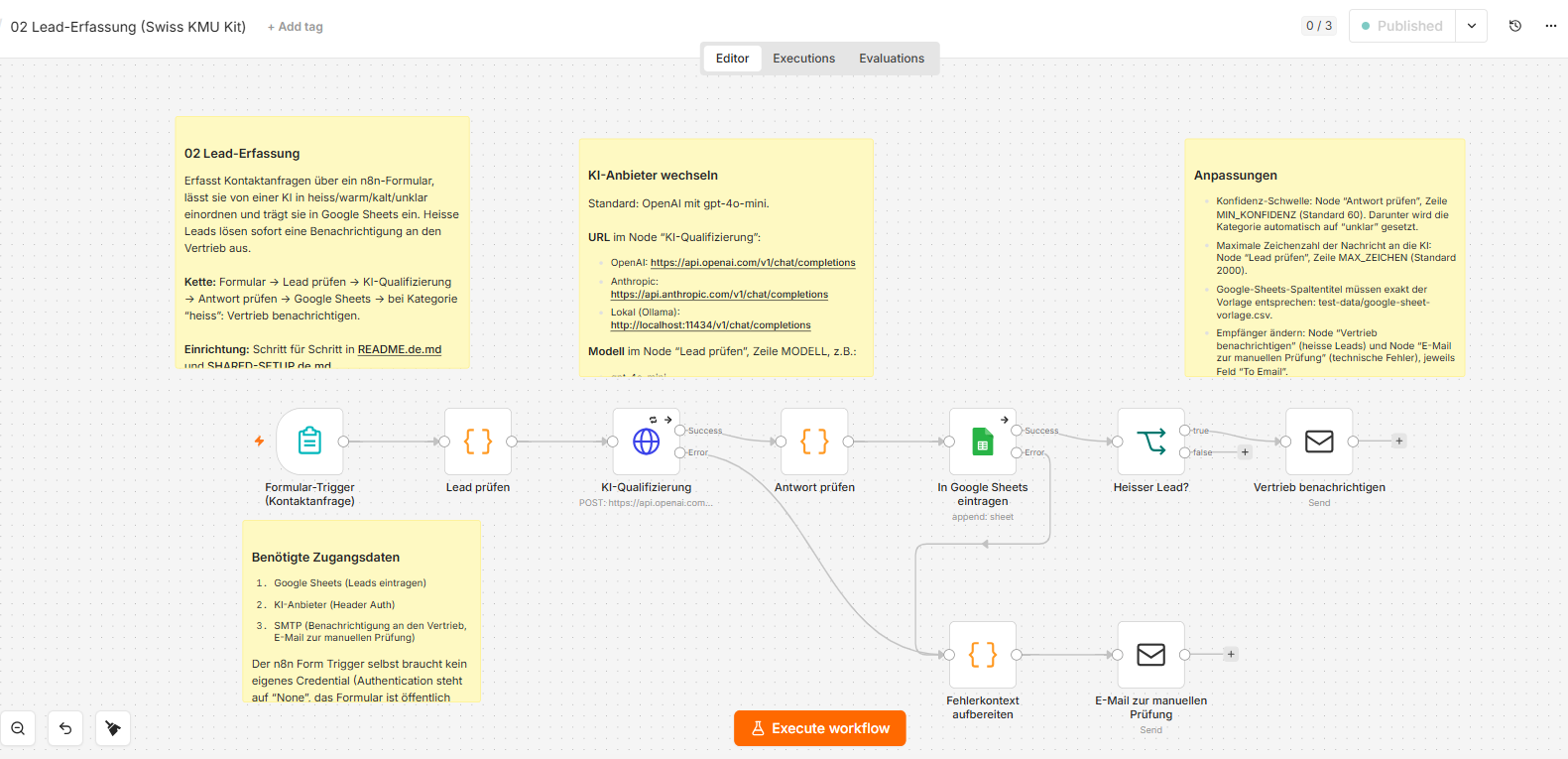Viewport: 1568px width, 759px height.
Task: Open the OpenAI chat completions URL link
Action: click(x=753, y=263)
